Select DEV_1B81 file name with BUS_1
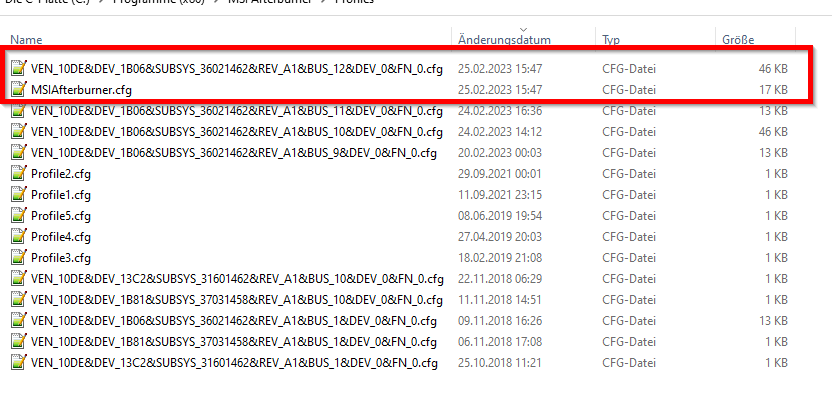This screenshot has height=397, width=832. coord(233,342)
